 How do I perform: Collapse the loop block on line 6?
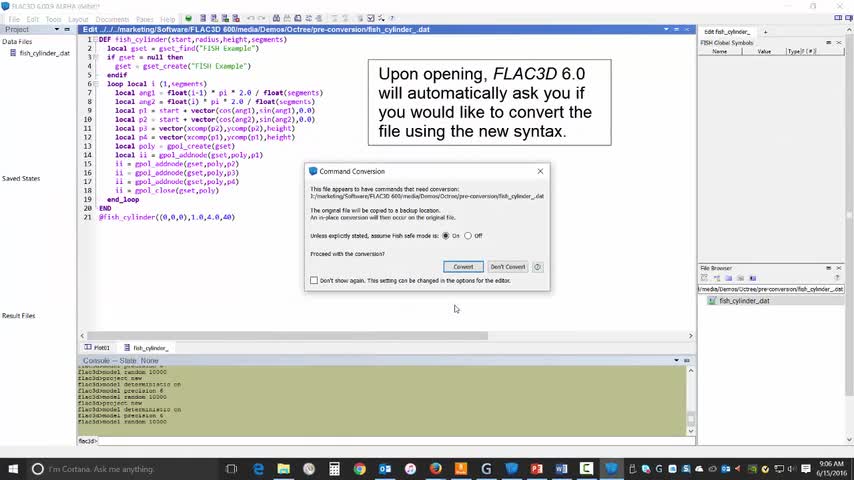(95, 84)
